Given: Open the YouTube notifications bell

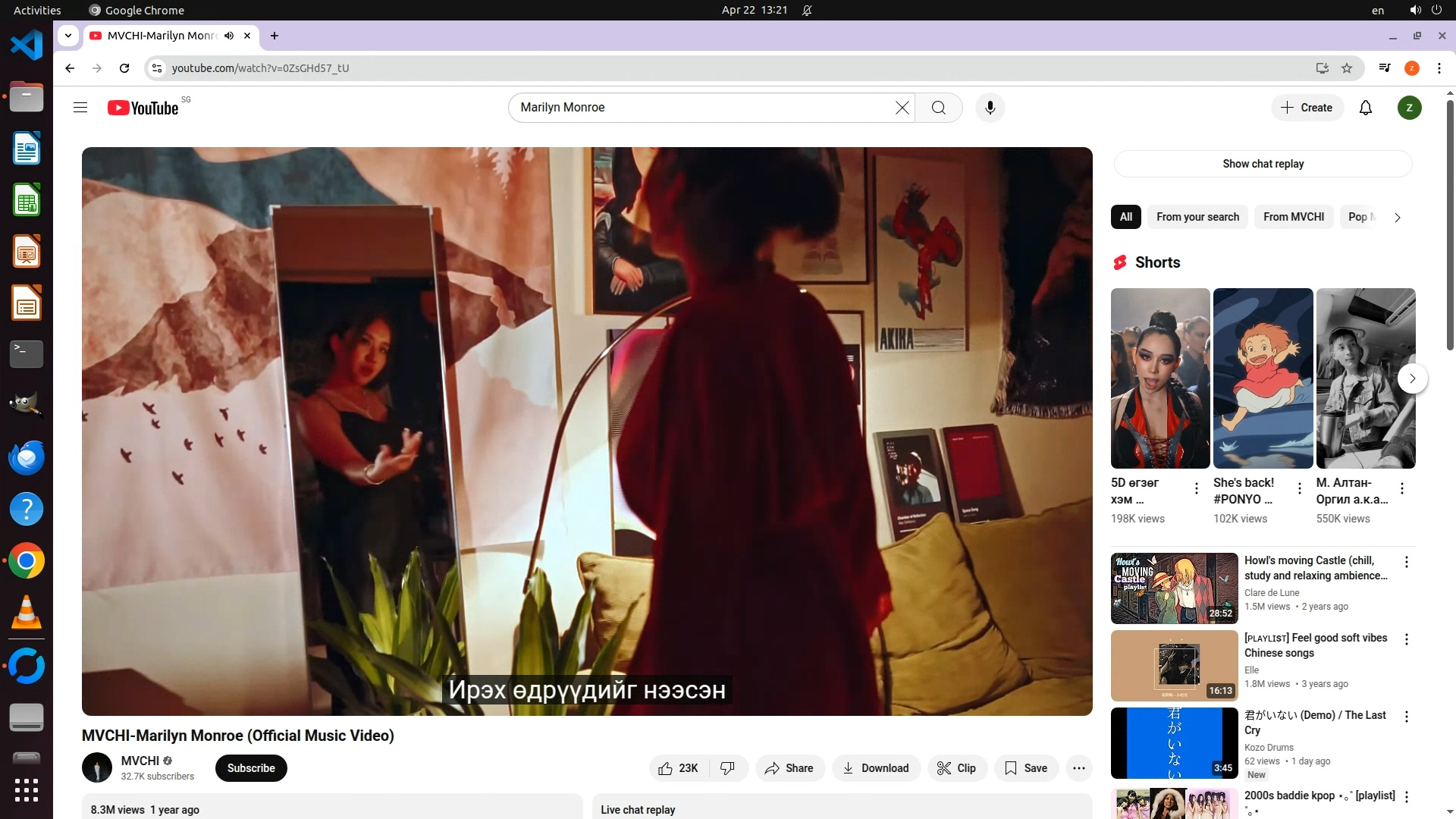Looking at the screenshot, I should point(1365,108).
